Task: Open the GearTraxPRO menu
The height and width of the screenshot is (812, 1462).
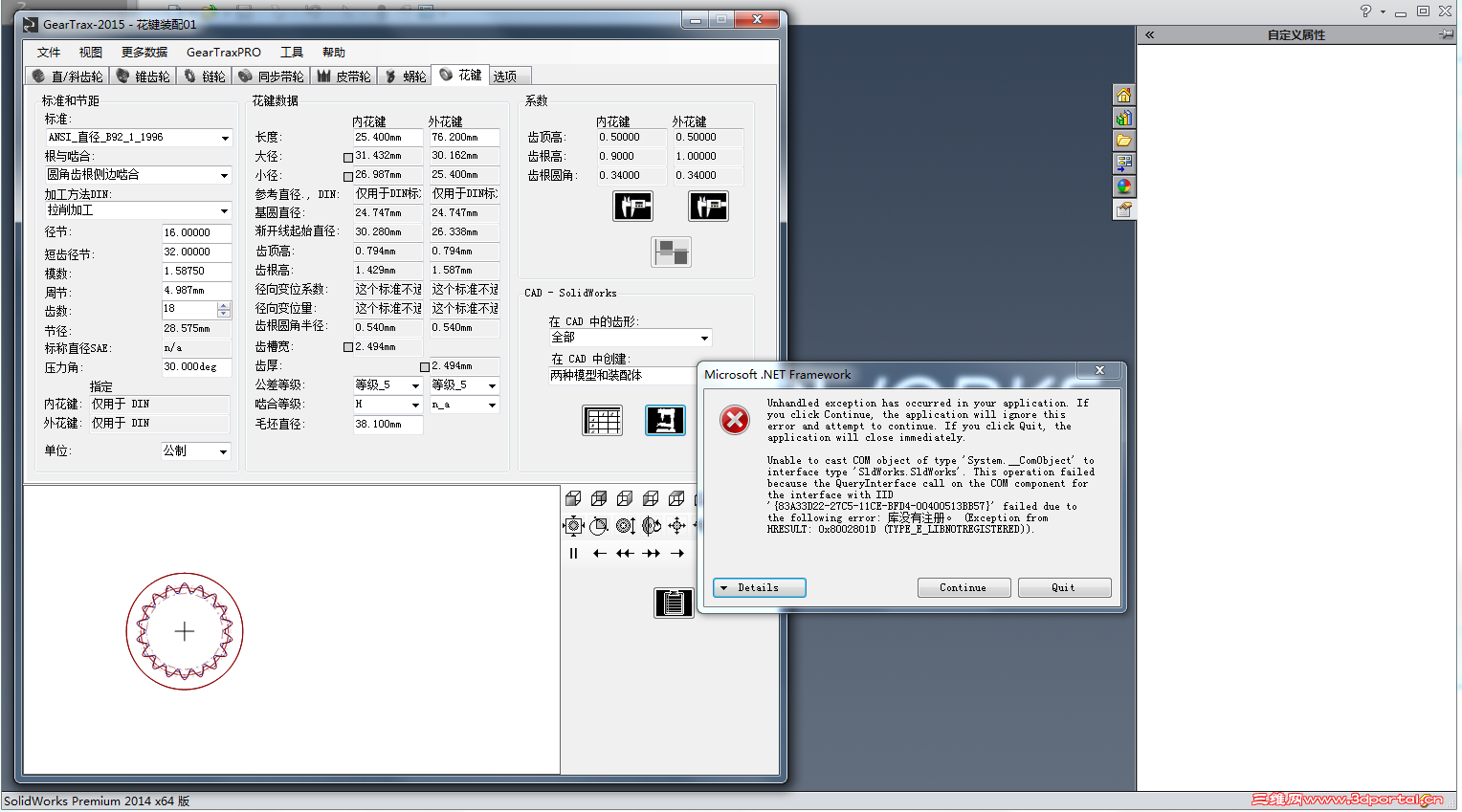Action: [224, 53]
